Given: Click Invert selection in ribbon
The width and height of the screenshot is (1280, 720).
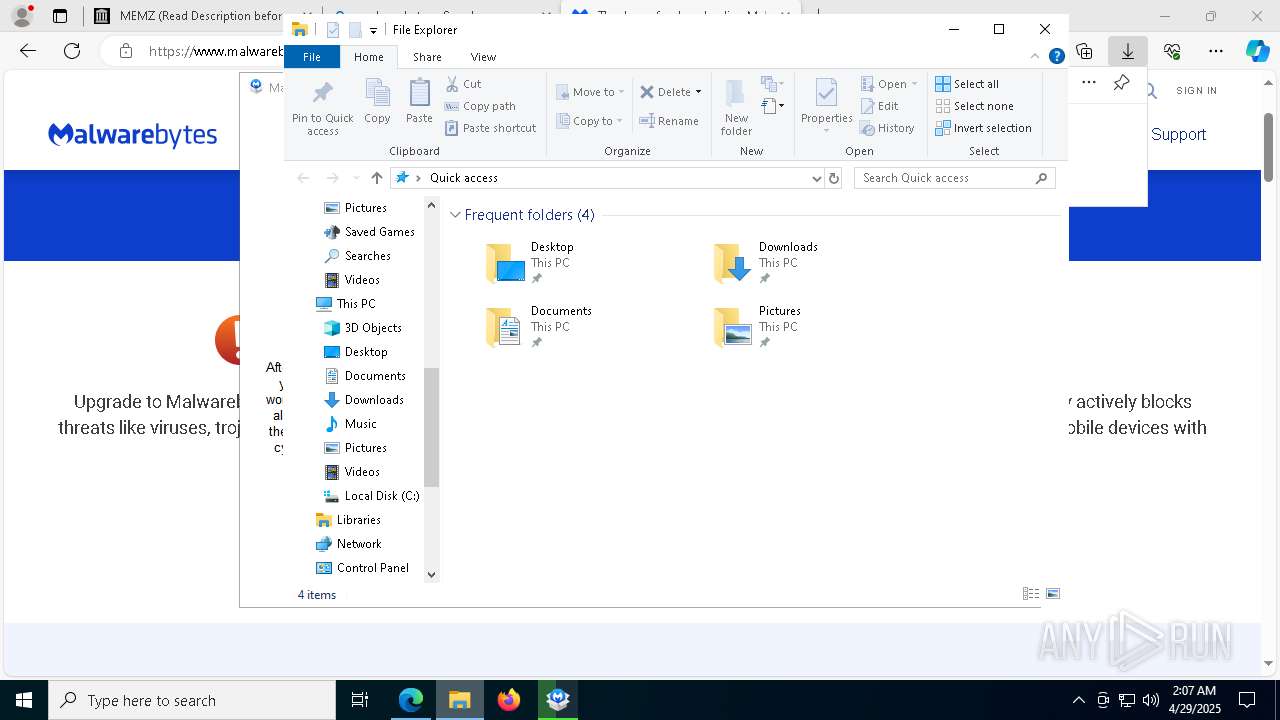Looking at the screenshot, I should 983,128.
